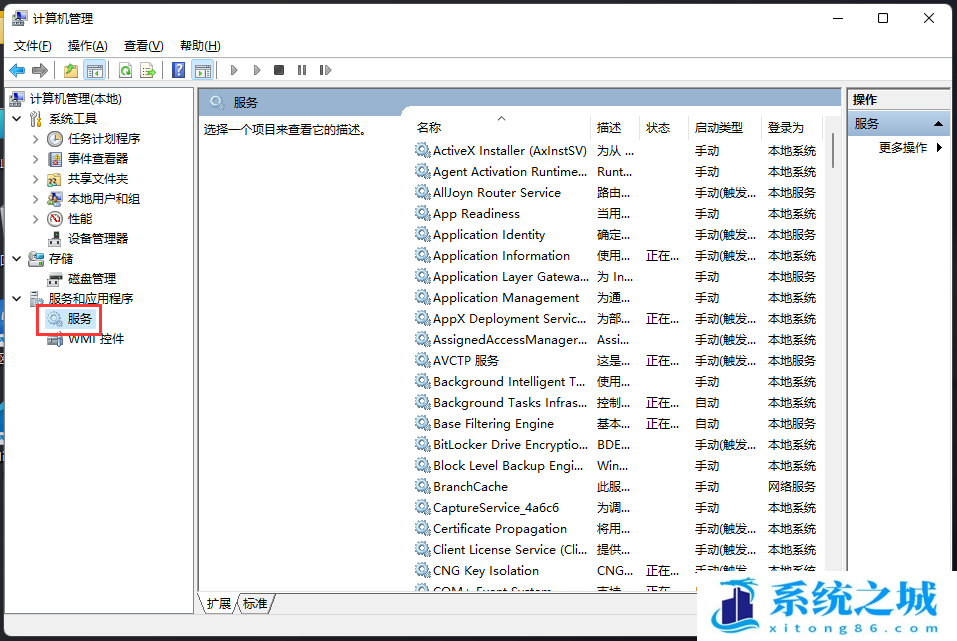The width and height of the screenshot is (957, 641).
Task: Select the BranchCache service row
Action: 470,487
